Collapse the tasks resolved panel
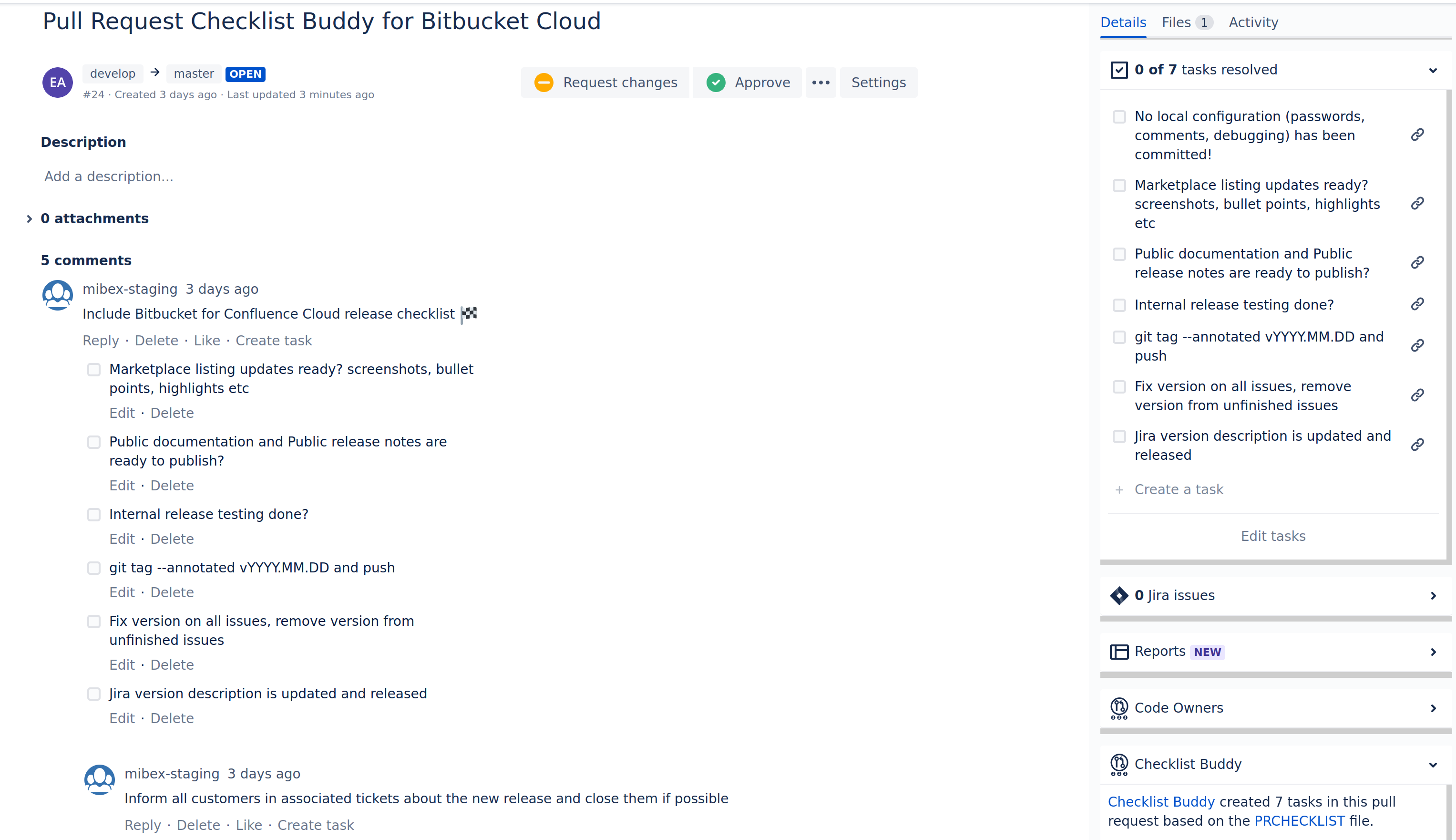The width and height of the screenshot is (1456, 840). point(1433,71)
